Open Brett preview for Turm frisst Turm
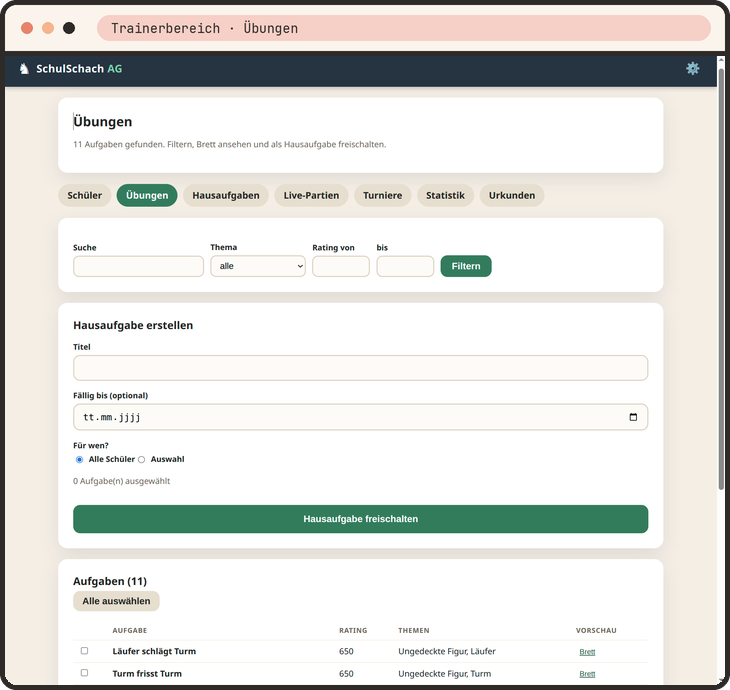This screenshot has width=730, height=690. pos(587,674)
